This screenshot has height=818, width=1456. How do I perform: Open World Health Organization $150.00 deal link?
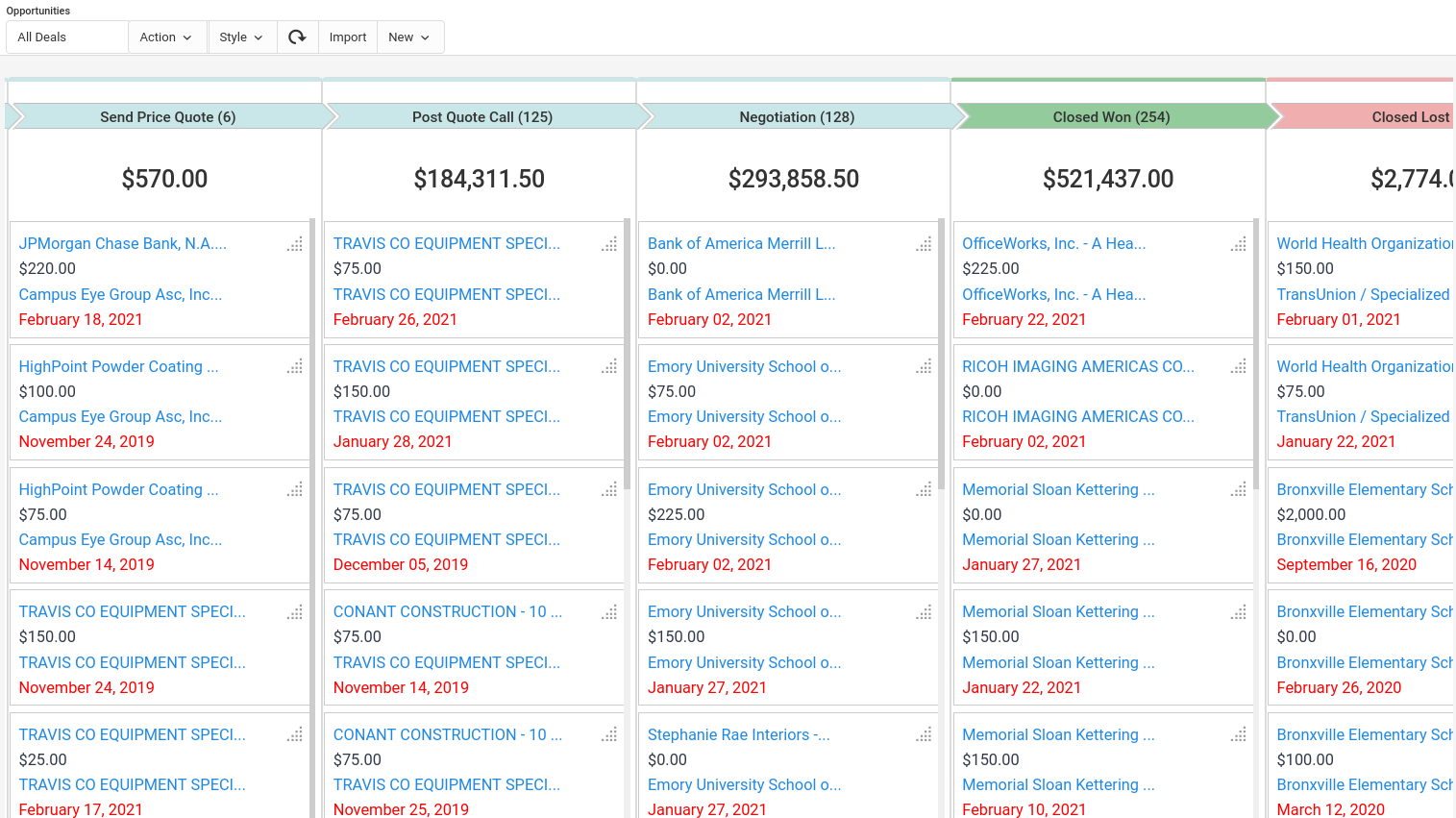coord(1365,244)
